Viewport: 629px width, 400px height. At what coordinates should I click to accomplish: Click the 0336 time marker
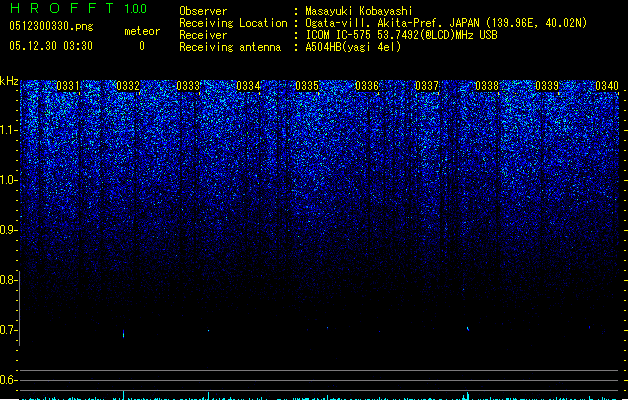(367, 85)
